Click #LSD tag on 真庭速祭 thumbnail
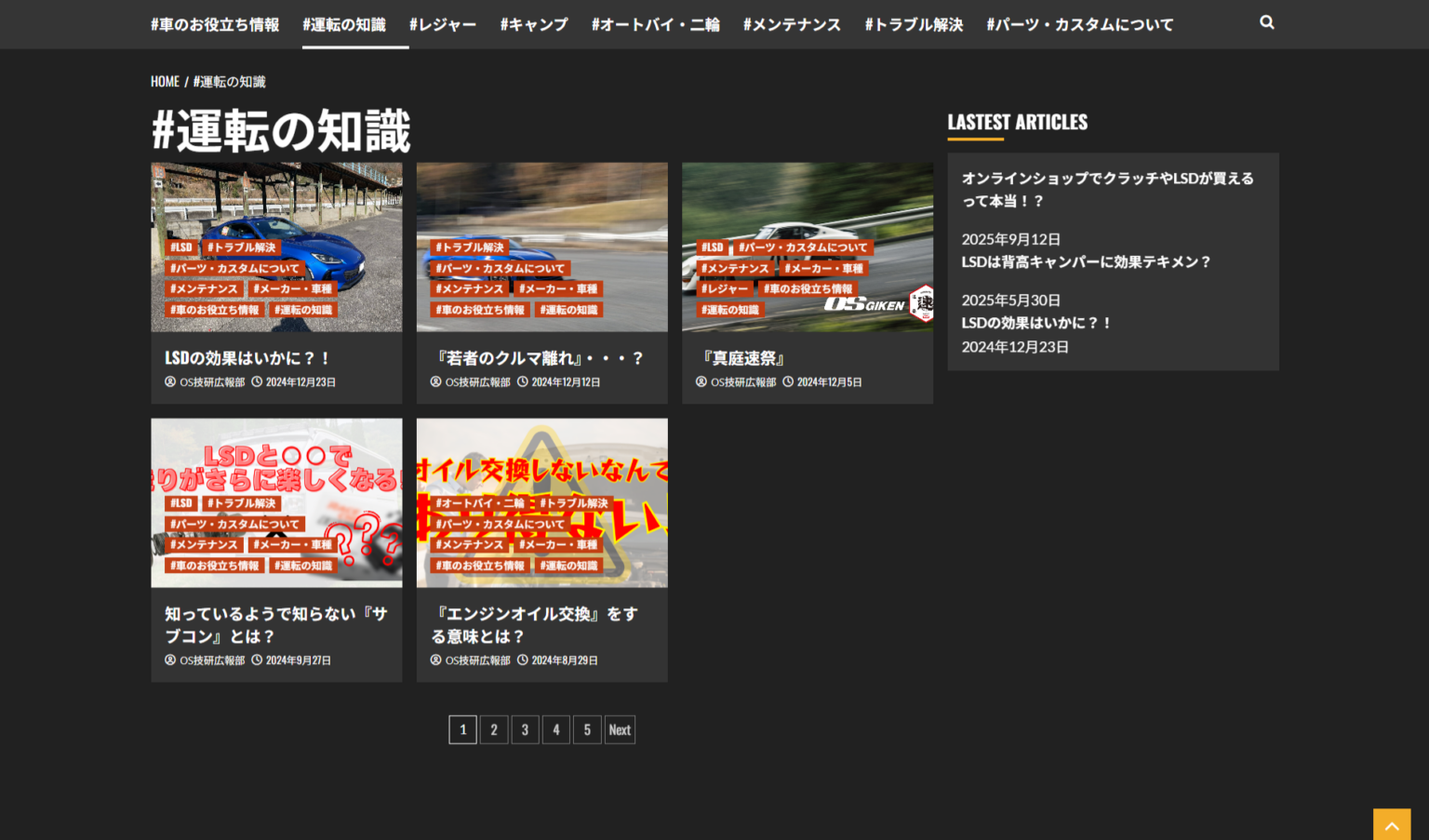The width and height of the screenshot is (1429, 840). click(713, 247)
